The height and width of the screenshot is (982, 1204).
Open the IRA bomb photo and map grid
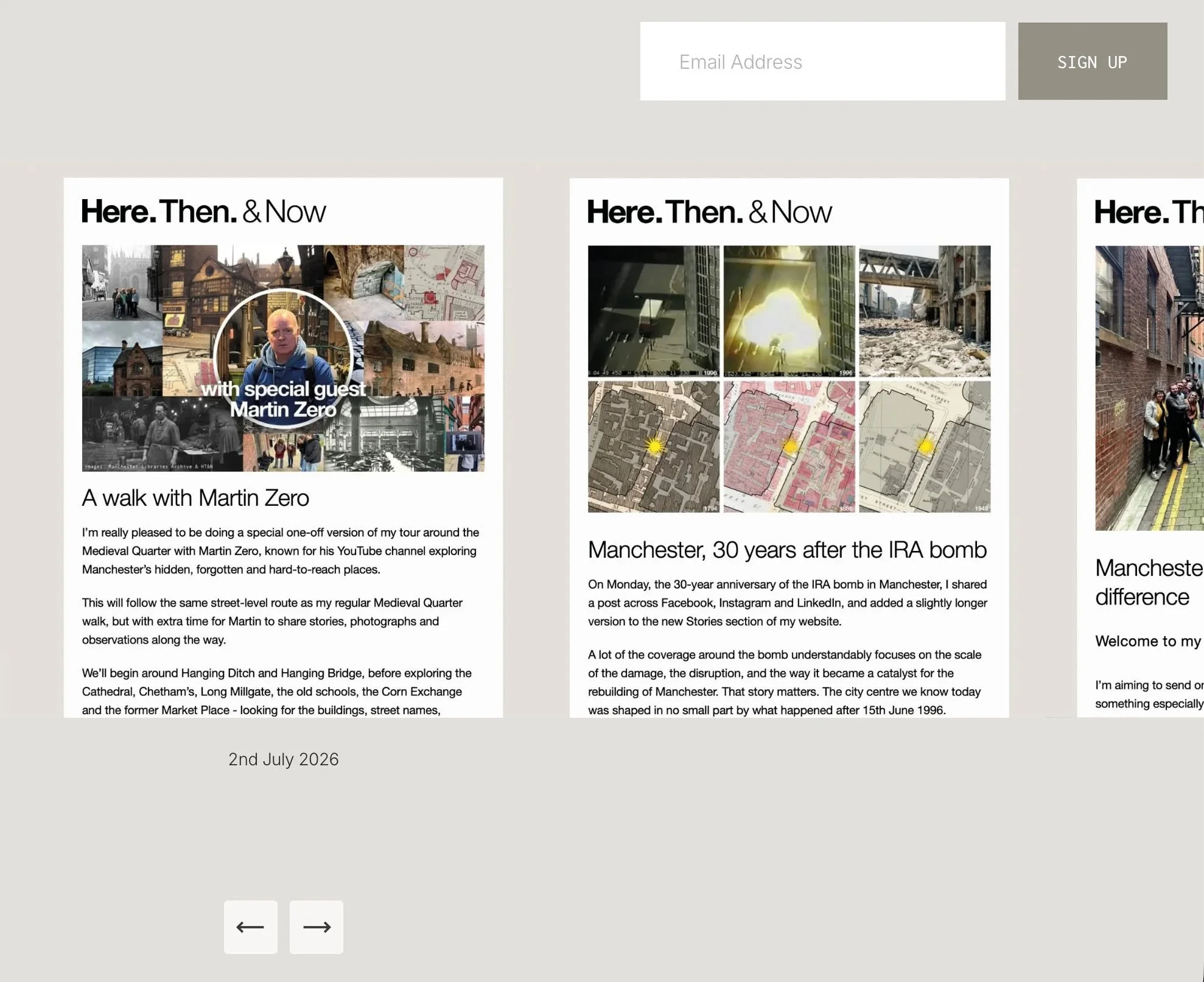click(x=789, y=379)
